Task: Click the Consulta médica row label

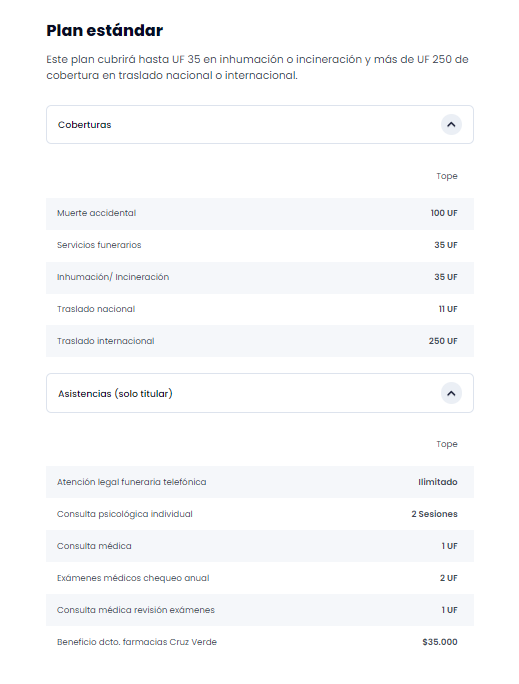Action: coord(94,546)
